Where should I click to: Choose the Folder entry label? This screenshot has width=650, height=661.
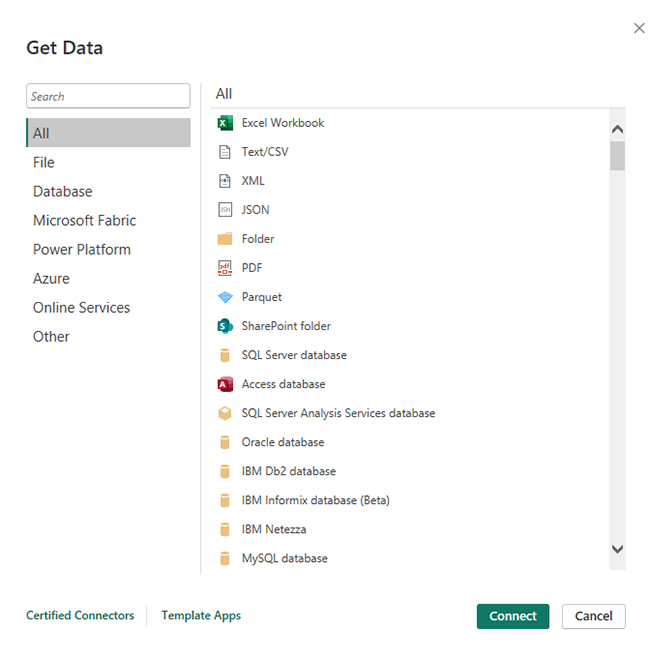tap(258, 239)
